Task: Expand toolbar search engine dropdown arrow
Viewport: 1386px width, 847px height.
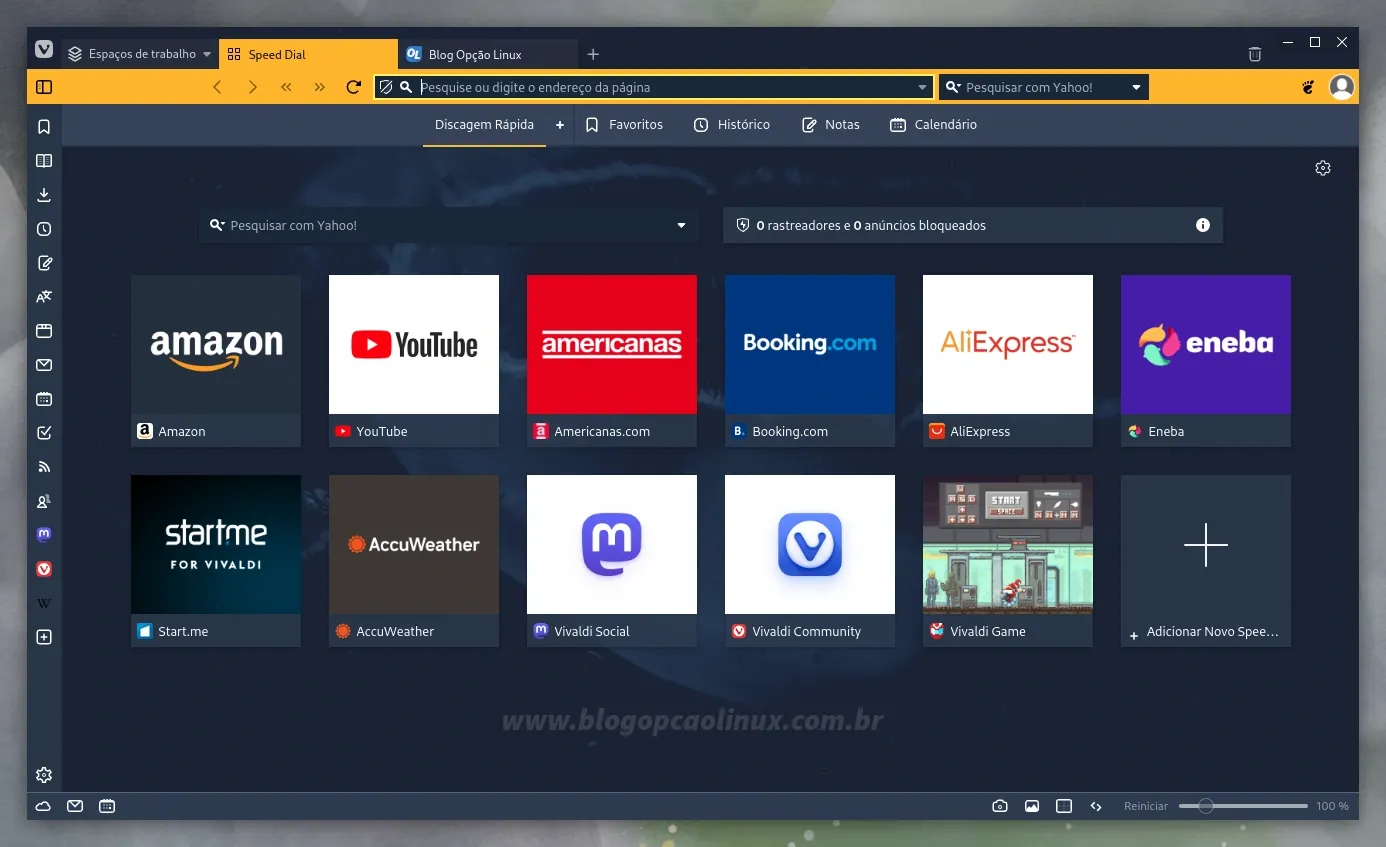Action: (x=1136, y=88)
